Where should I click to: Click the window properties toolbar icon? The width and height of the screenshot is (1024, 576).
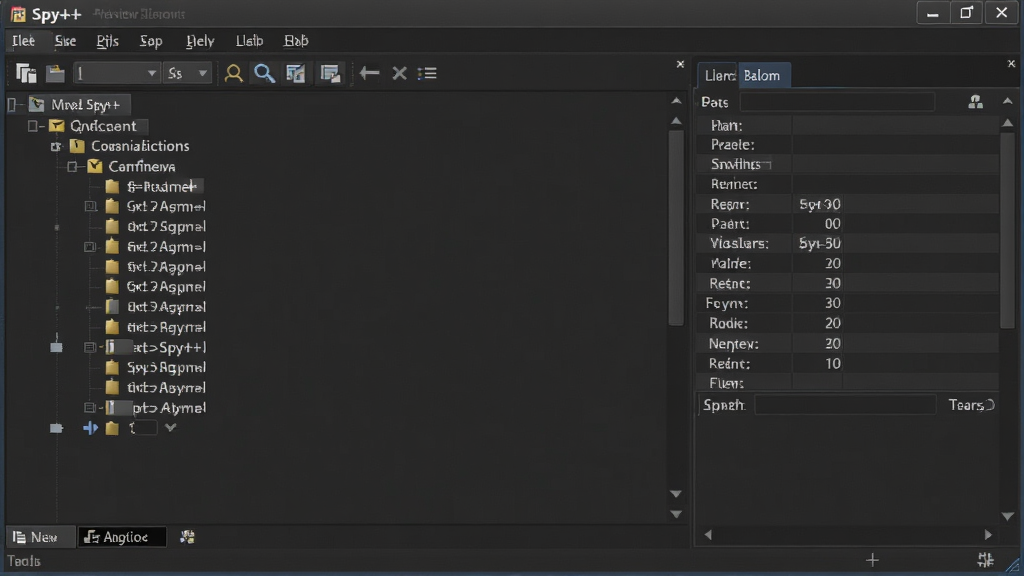coord(330,73)
